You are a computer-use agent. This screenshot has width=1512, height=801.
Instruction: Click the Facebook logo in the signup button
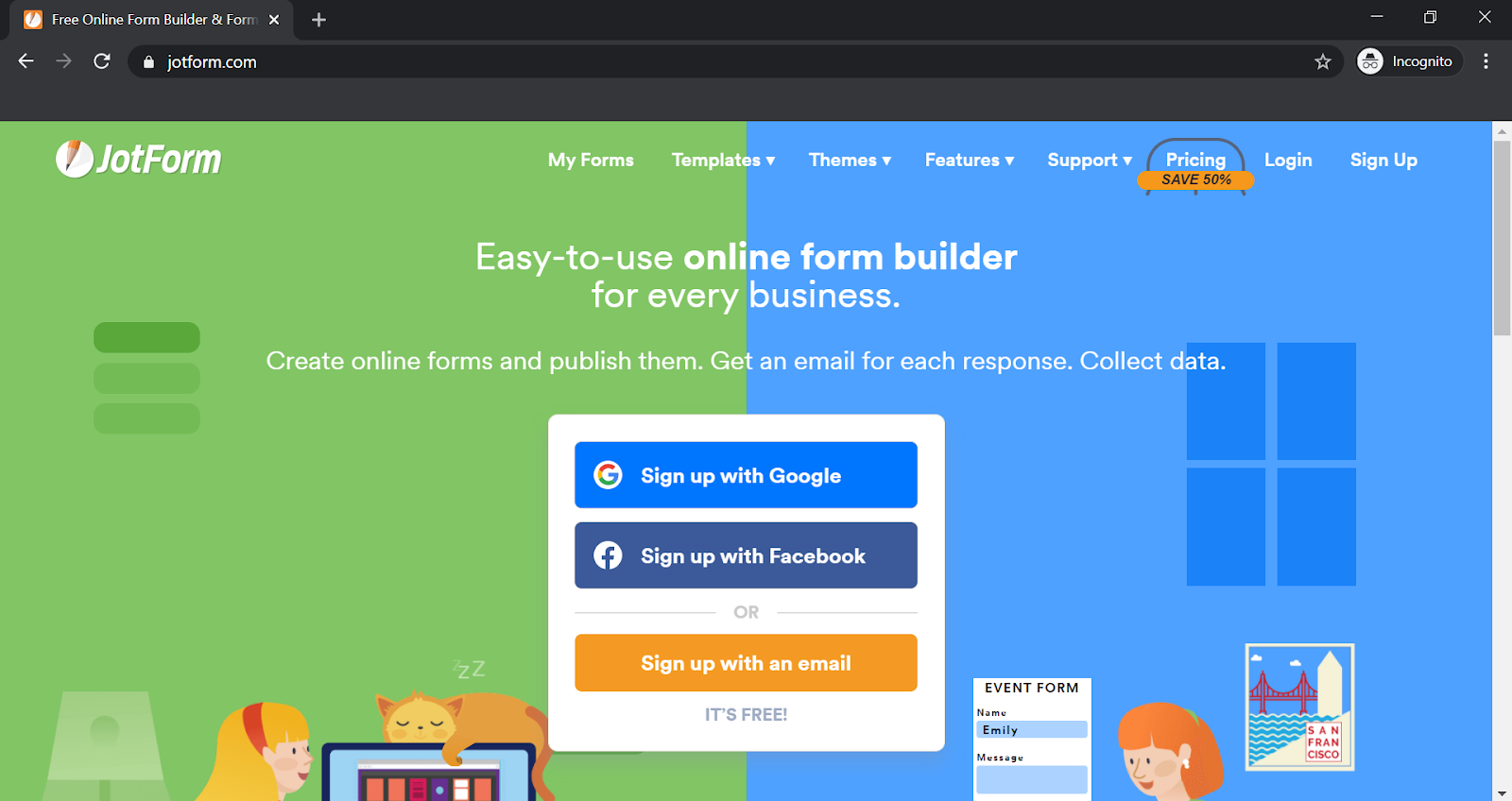pyautogui.click(x=608, y=555)
